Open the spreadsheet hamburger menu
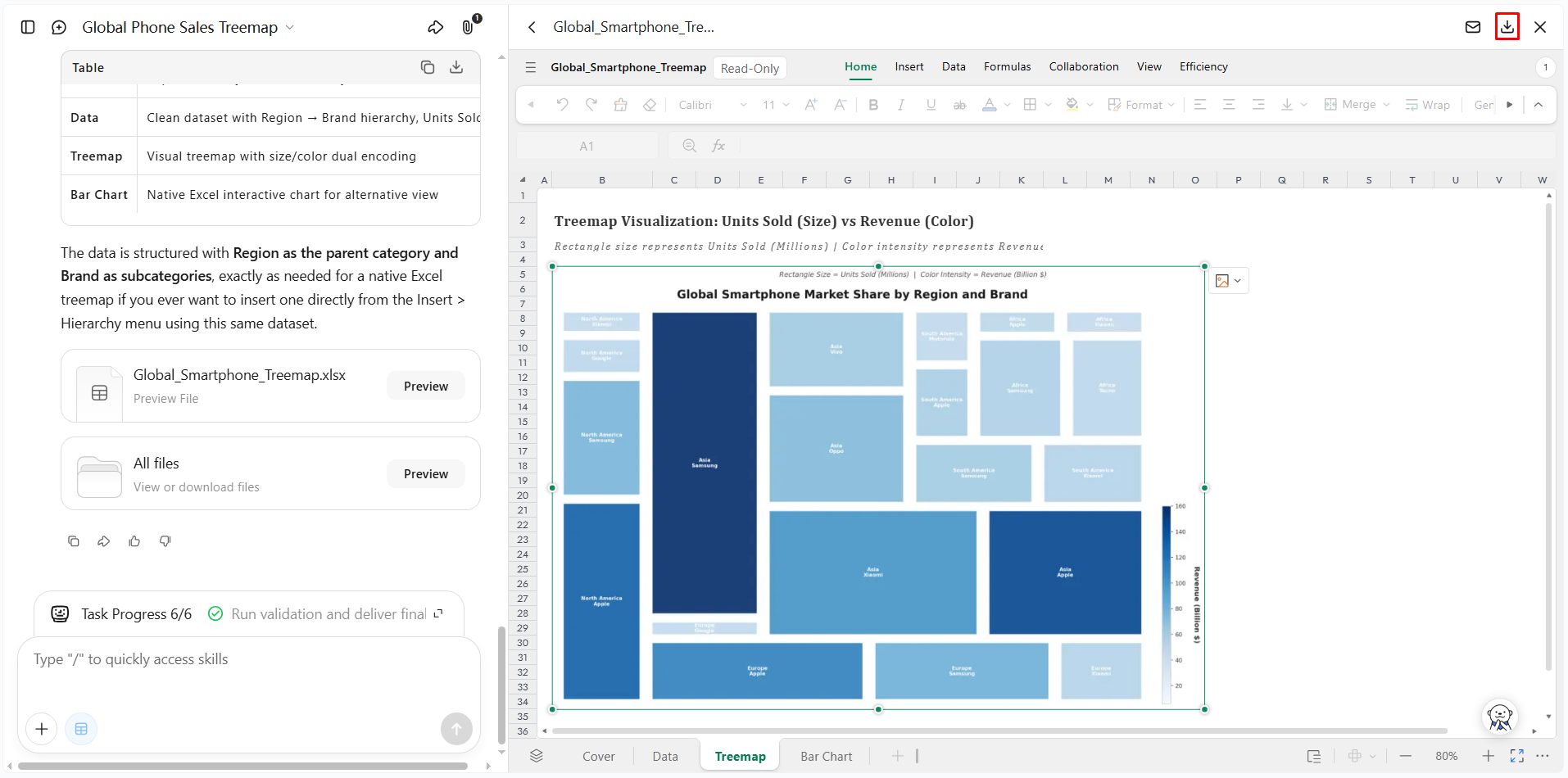 531,67
